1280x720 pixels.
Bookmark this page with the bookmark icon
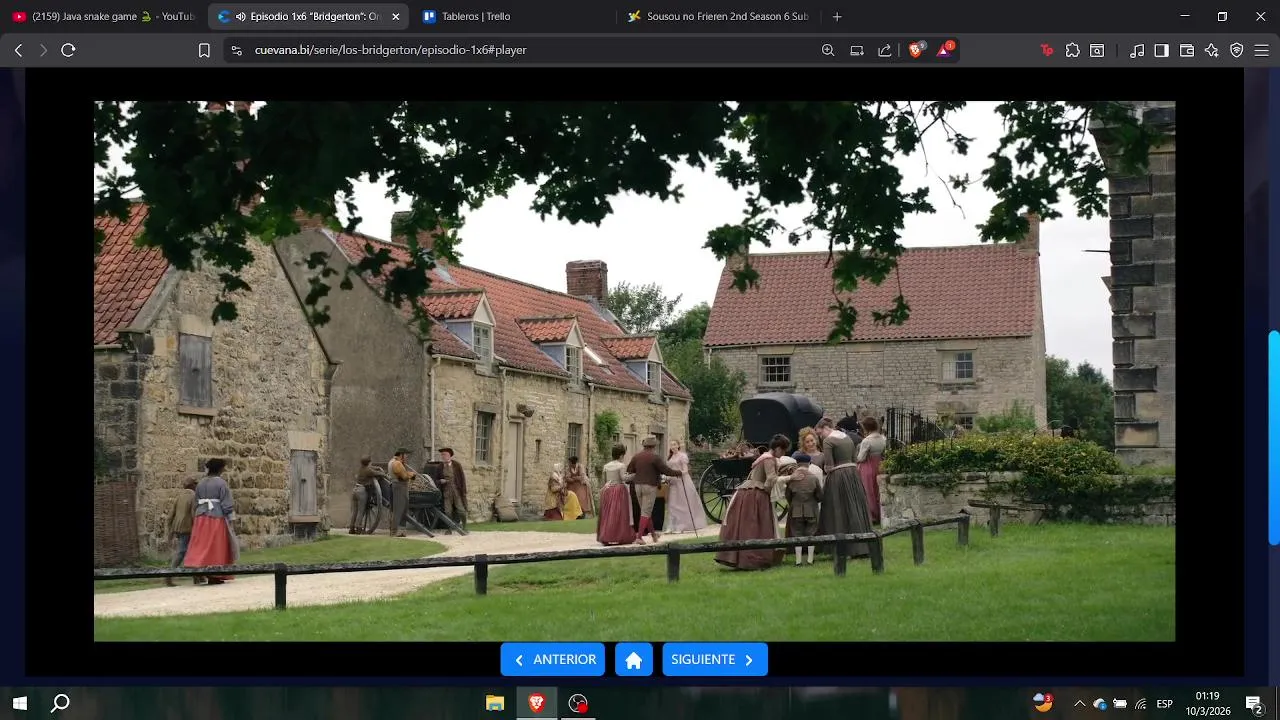(204, 50)
